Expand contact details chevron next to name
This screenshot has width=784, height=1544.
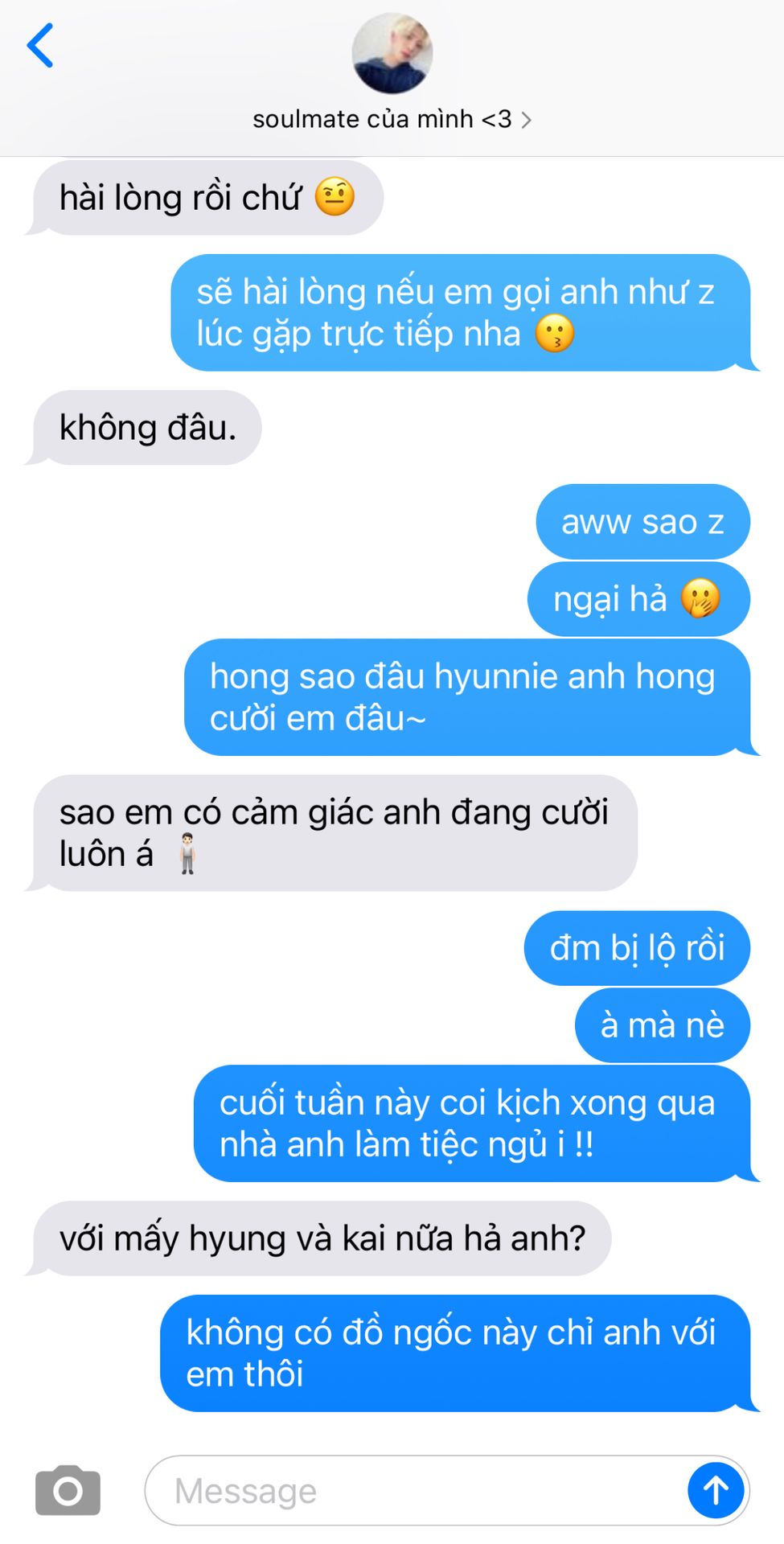(526, 120)
